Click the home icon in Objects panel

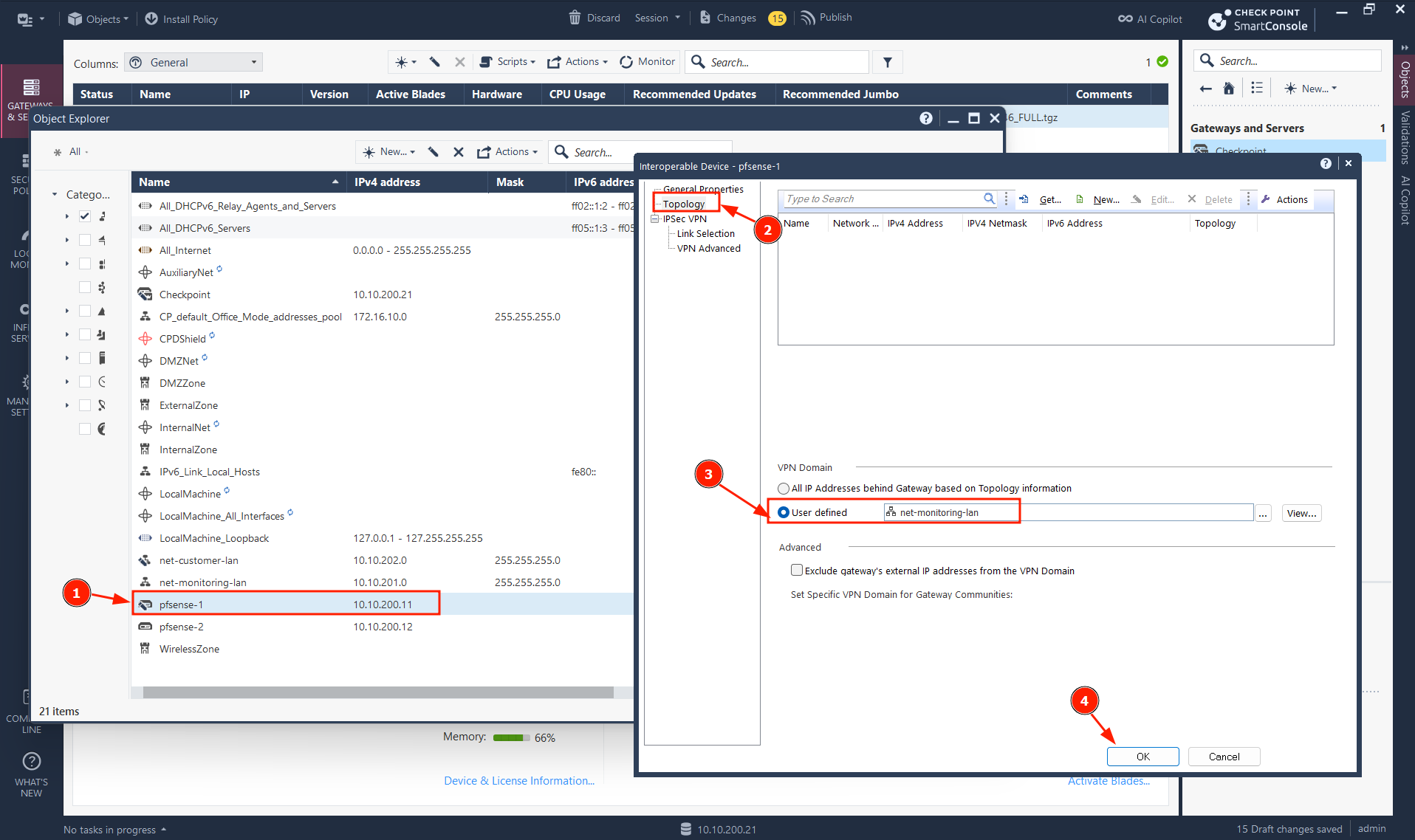point(1229,89)
